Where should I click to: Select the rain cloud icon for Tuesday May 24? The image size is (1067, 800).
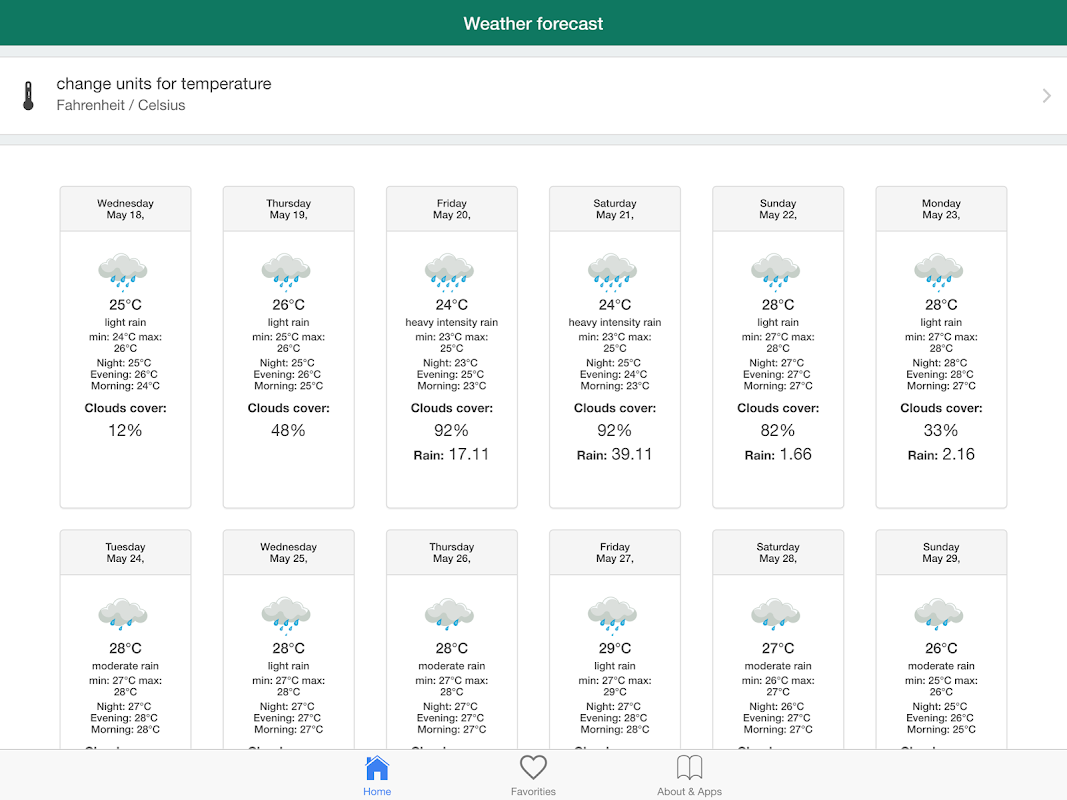pos(123,614)
